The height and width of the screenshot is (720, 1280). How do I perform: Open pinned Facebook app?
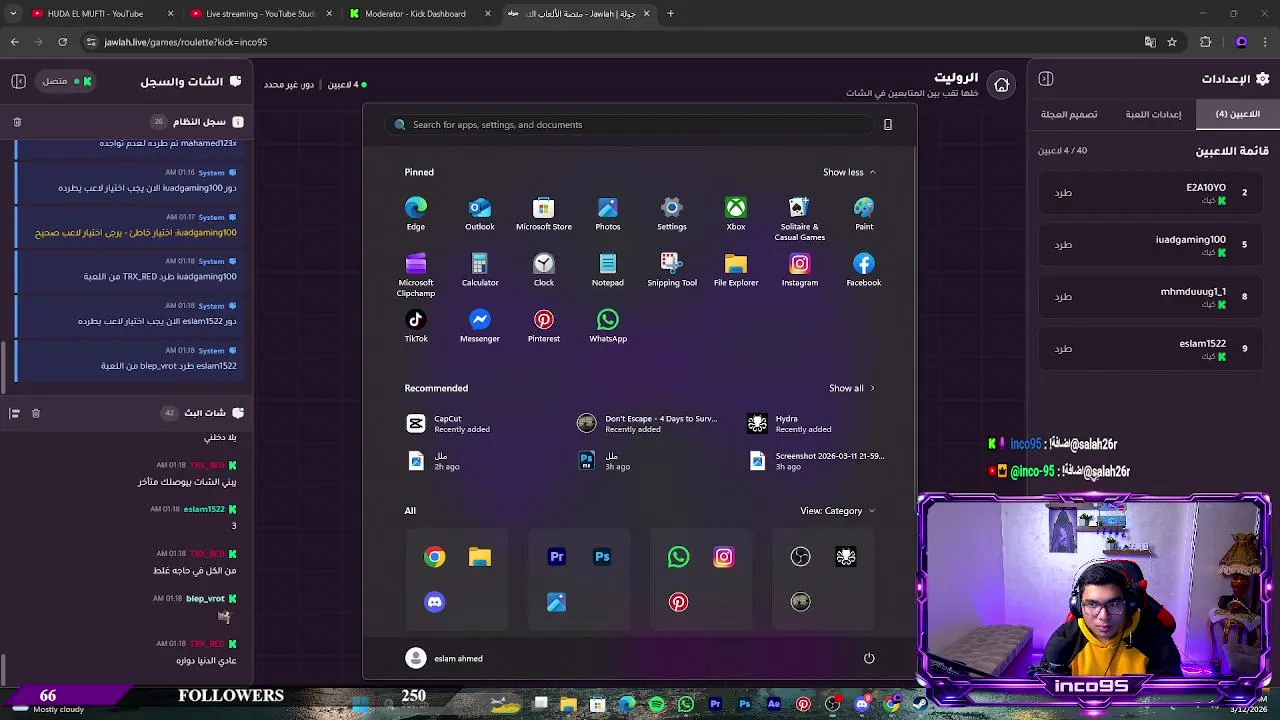pyautogui.click(x=864, y=269)
